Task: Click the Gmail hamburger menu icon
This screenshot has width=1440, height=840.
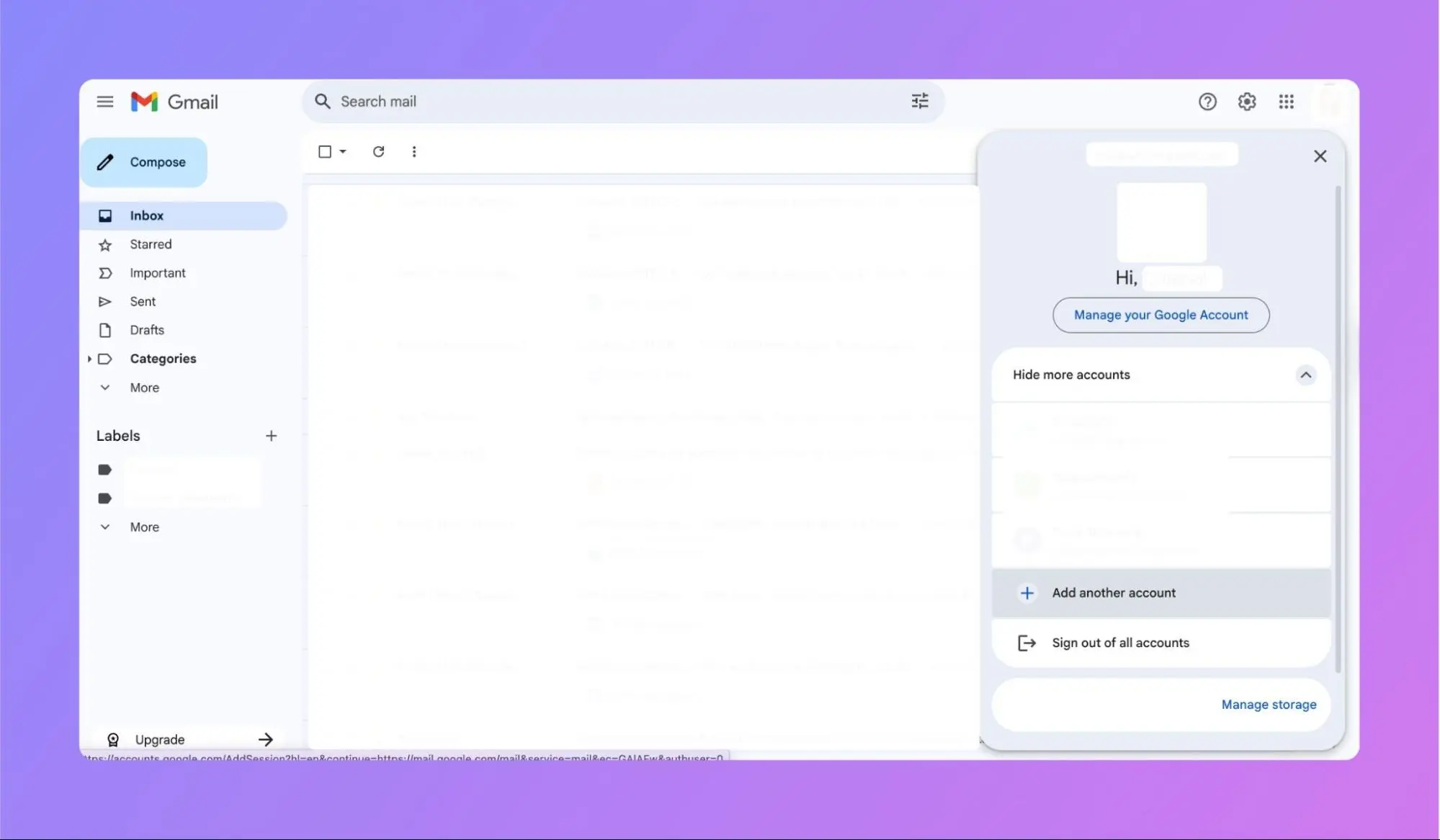Action: point(105,101)
